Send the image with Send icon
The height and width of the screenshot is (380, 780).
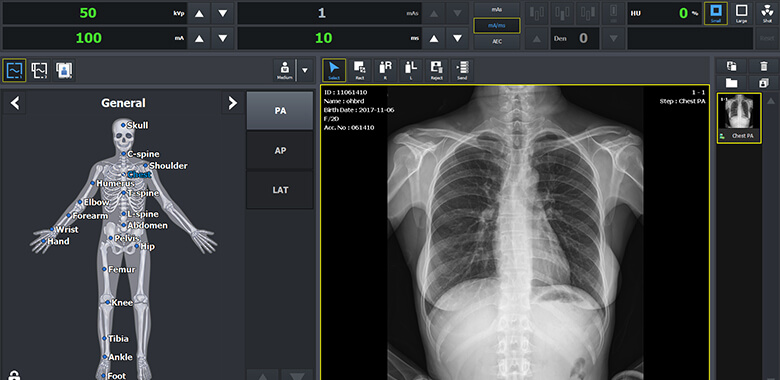[x=462, y=70]
